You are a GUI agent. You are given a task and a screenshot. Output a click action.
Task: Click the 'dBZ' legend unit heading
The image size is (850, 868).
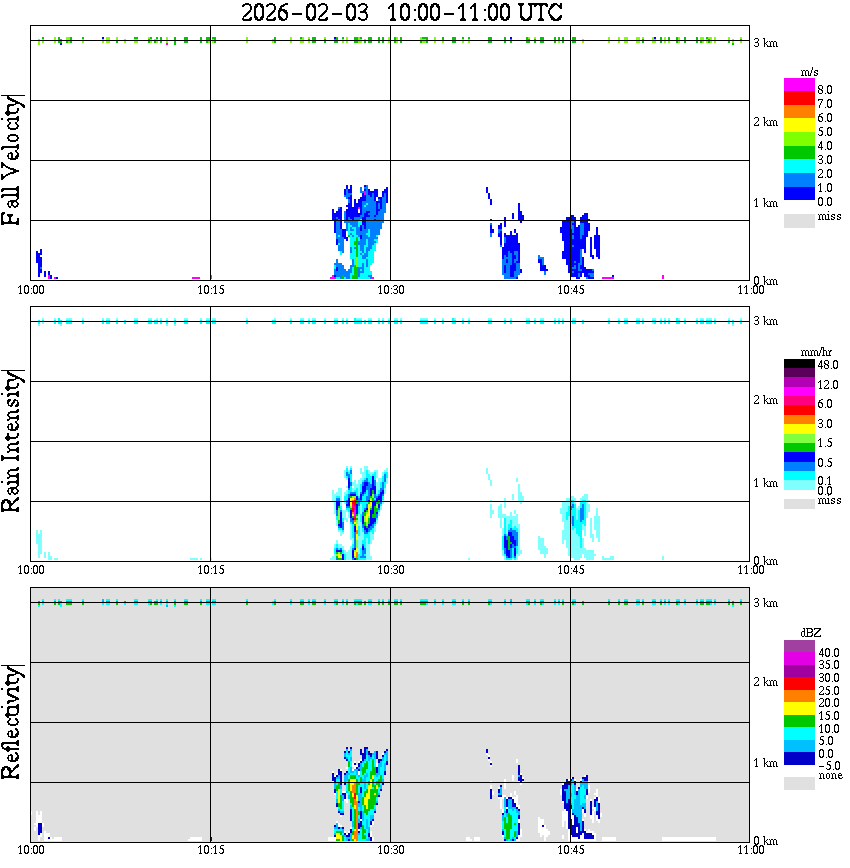pyautogui.click(x=811, y=633)
